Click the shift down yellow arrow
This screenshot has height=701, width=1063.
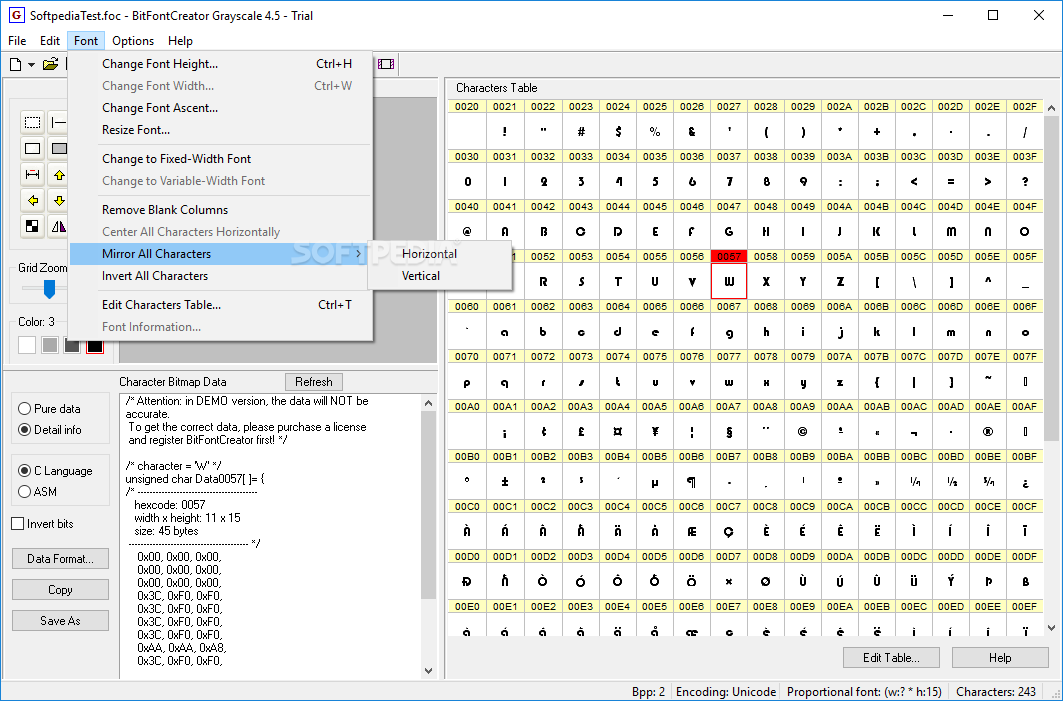(59, 201)
